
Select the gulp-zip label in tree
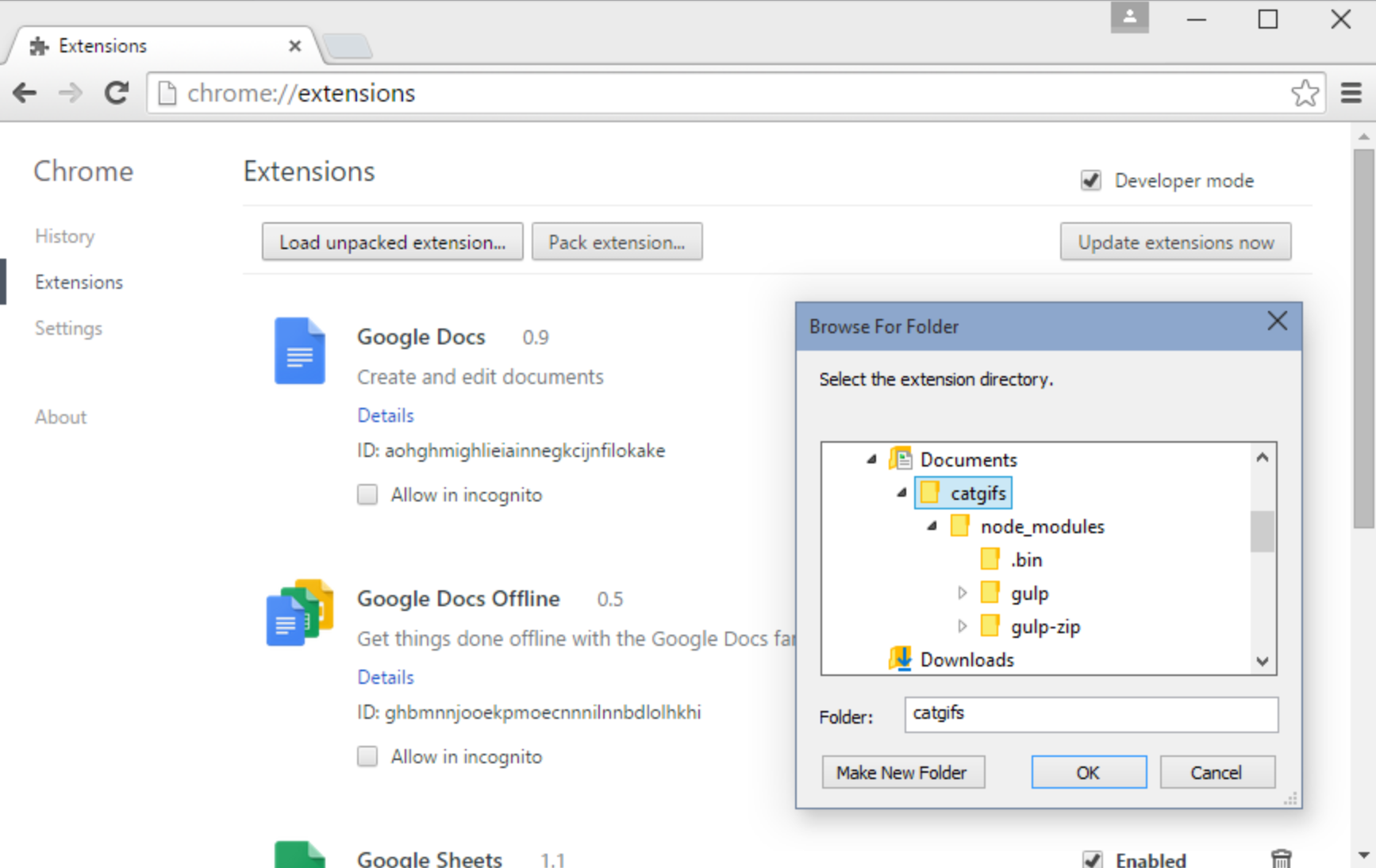coord(1046,627)
